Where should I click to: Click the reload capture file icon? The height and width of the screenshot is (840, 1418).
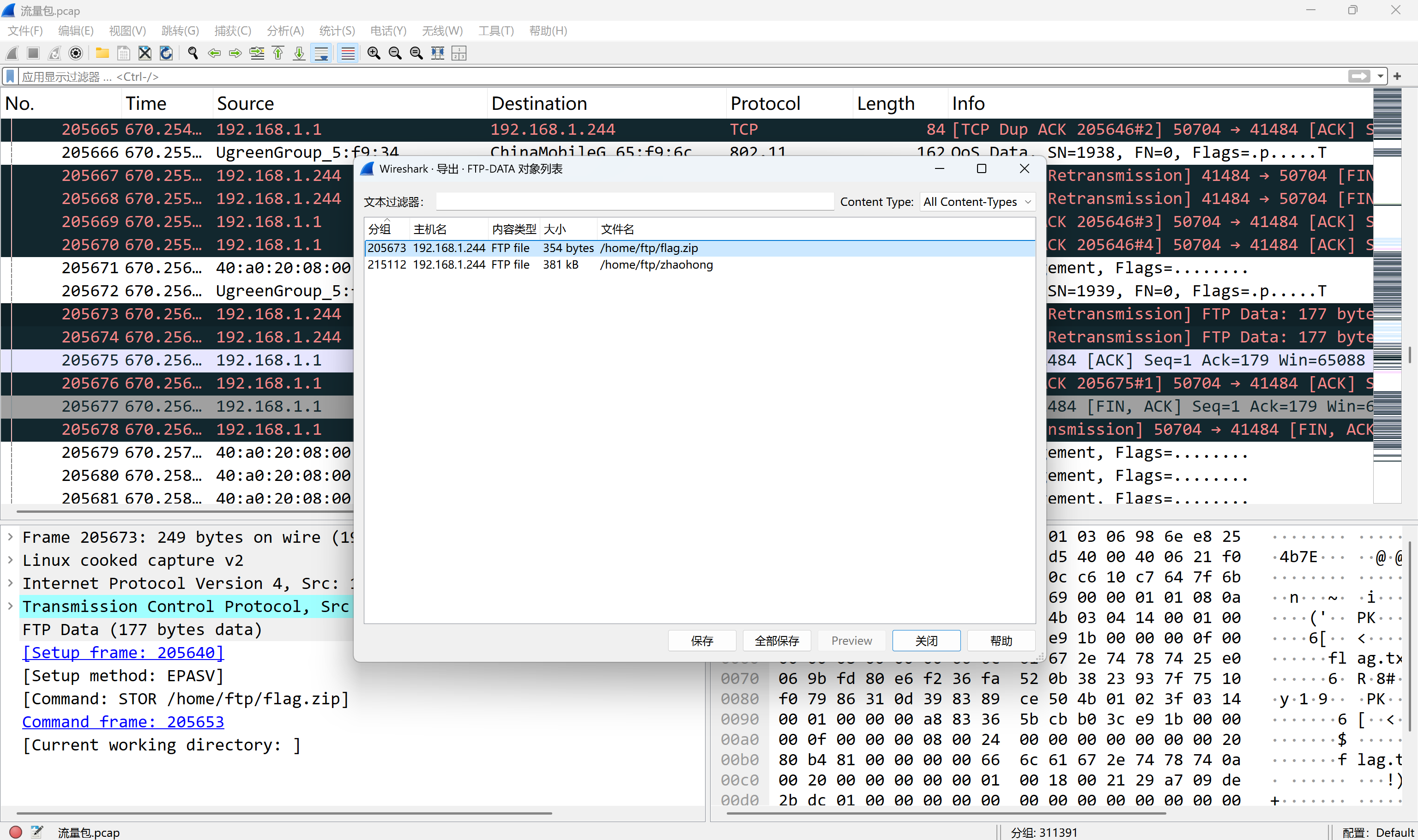click(166, 53)
